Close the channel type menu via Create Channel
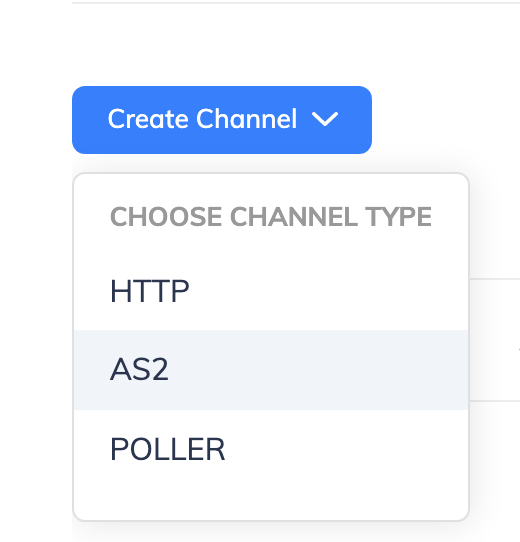The width and height of the screenshot is (520, 542). tap(222, 120)
